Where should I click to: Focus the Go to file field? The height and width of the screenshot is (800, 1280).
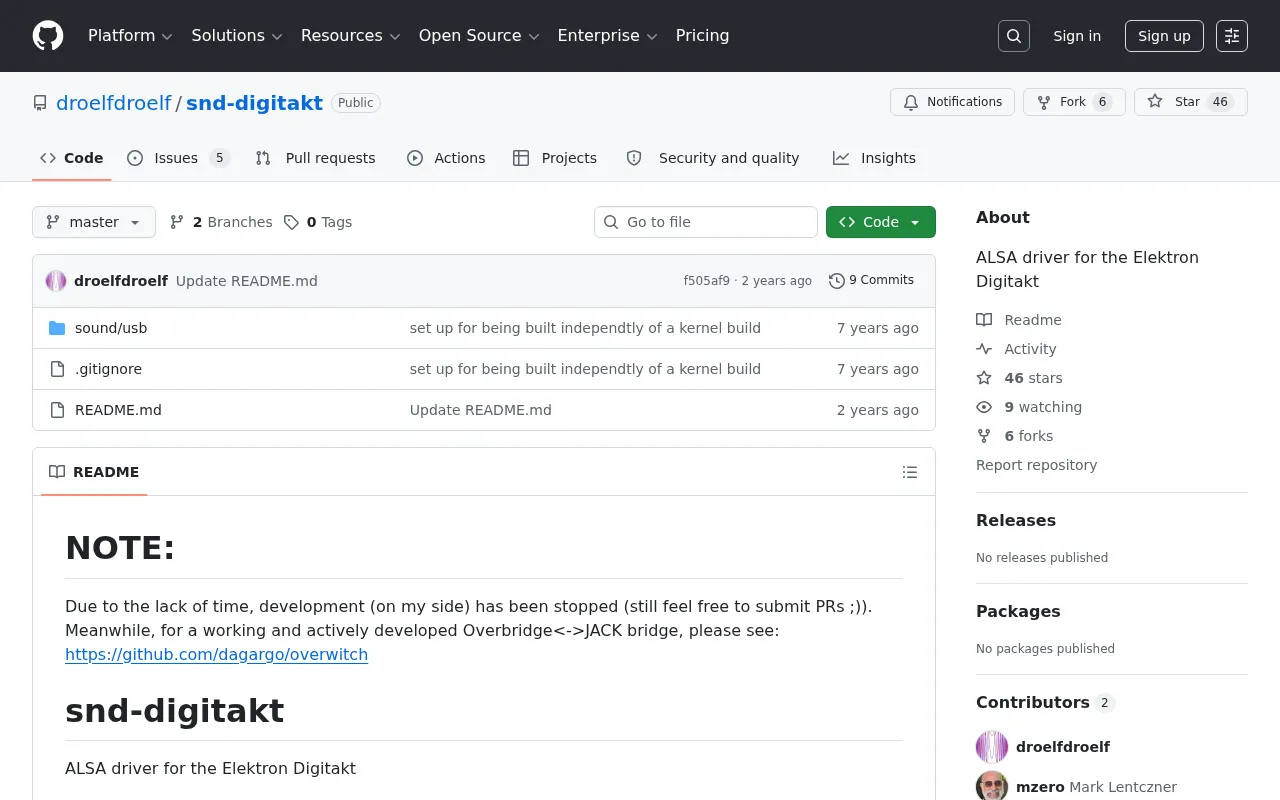pos(706,222)
